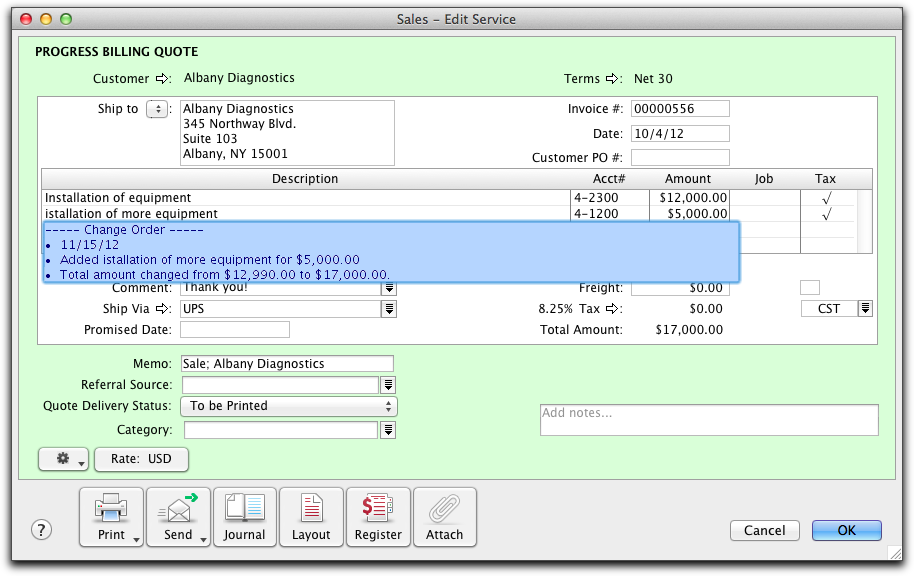Expand the Ship Via UPS dropdown
The height and width of the screenshot is (576, 914).
[389, 309]
